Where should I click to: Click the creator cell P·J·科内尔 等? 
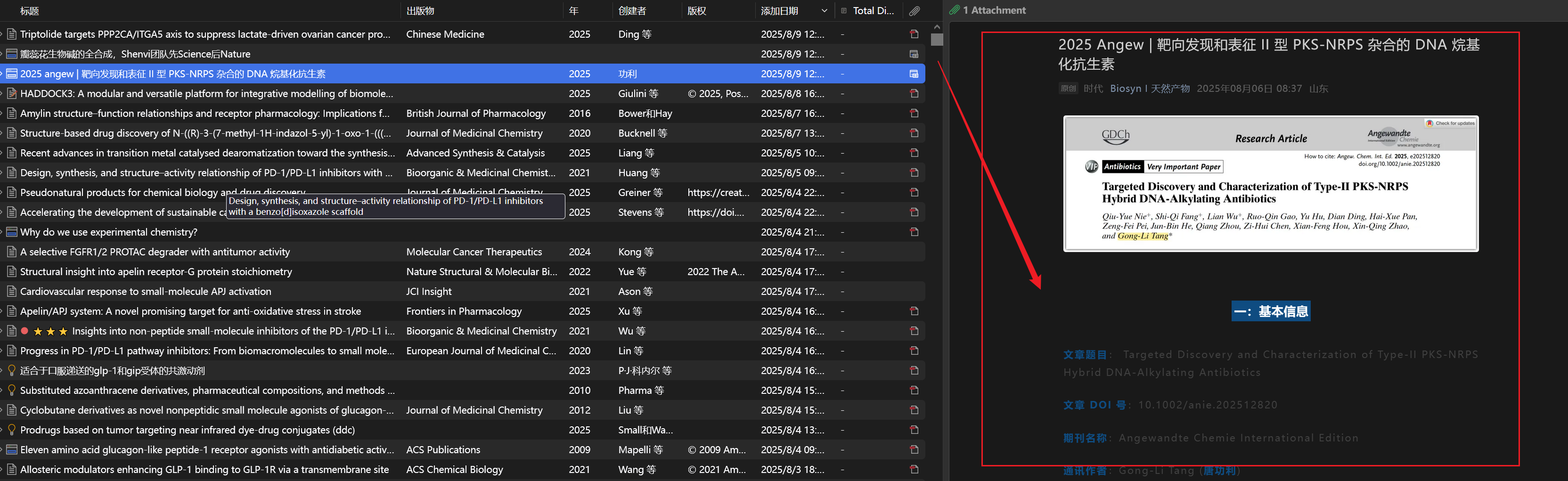(x=645, y=371)
